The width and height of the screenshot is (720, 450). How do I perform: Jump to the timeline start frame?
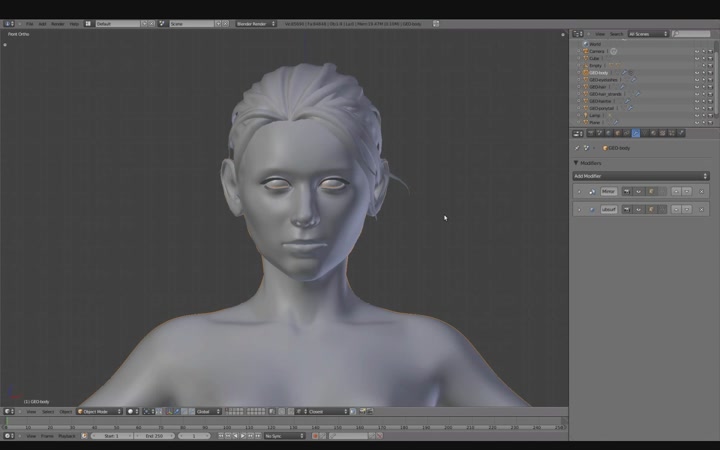pyautogui.click(x=221, y=436)
